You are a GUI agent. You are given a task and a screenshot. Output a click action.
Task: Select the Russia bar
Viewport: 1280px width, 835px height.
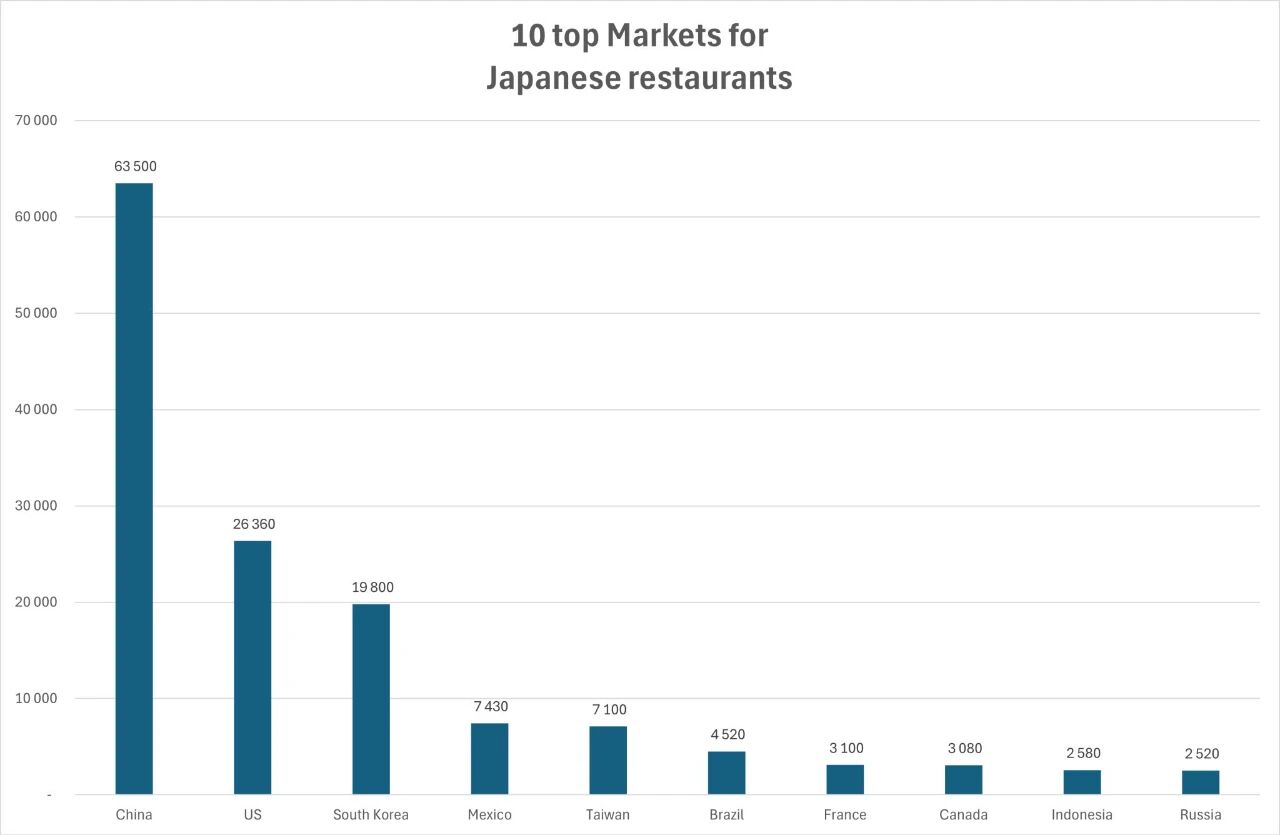tap(1200, 782)
